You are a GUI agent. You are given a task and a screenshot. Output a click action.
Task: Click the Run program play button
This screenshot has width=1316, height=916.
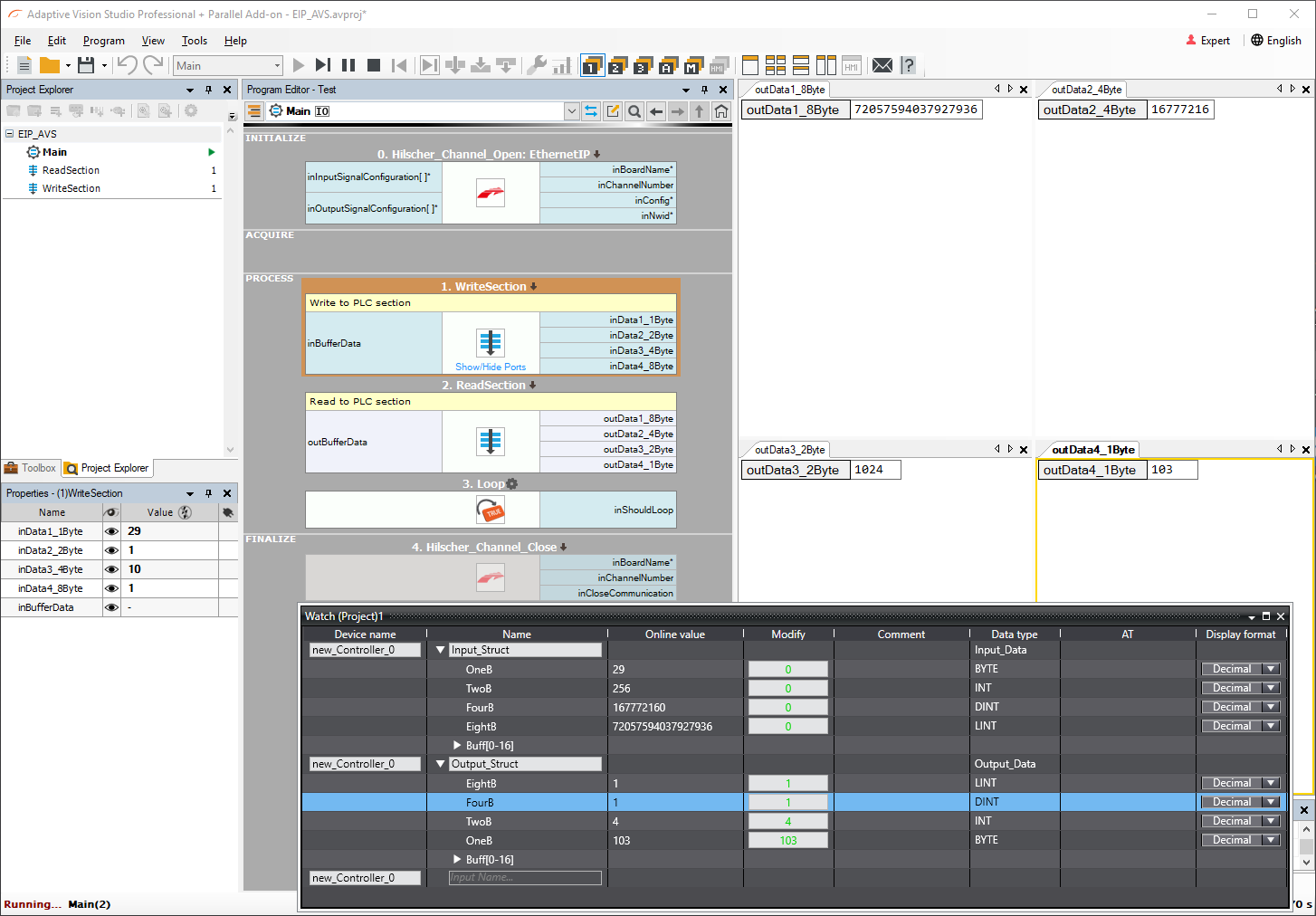[x=299, y=65]
